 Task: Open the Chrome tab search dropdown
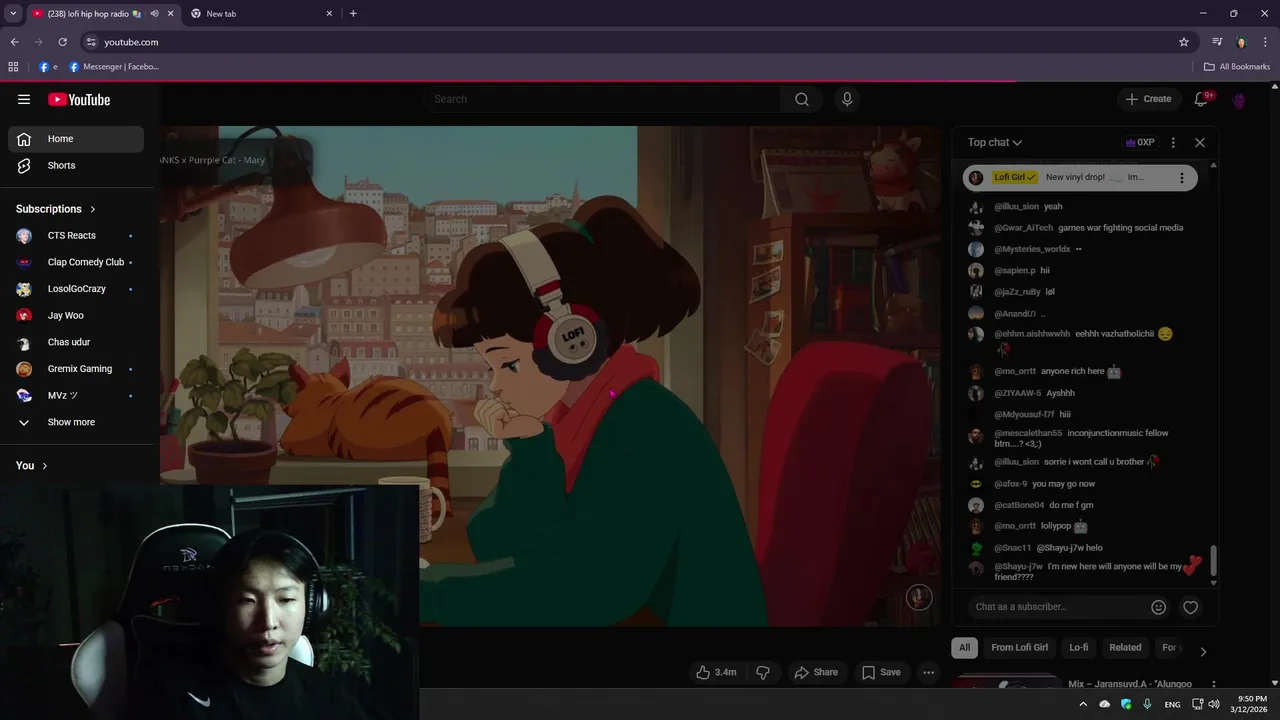(13, 13)
